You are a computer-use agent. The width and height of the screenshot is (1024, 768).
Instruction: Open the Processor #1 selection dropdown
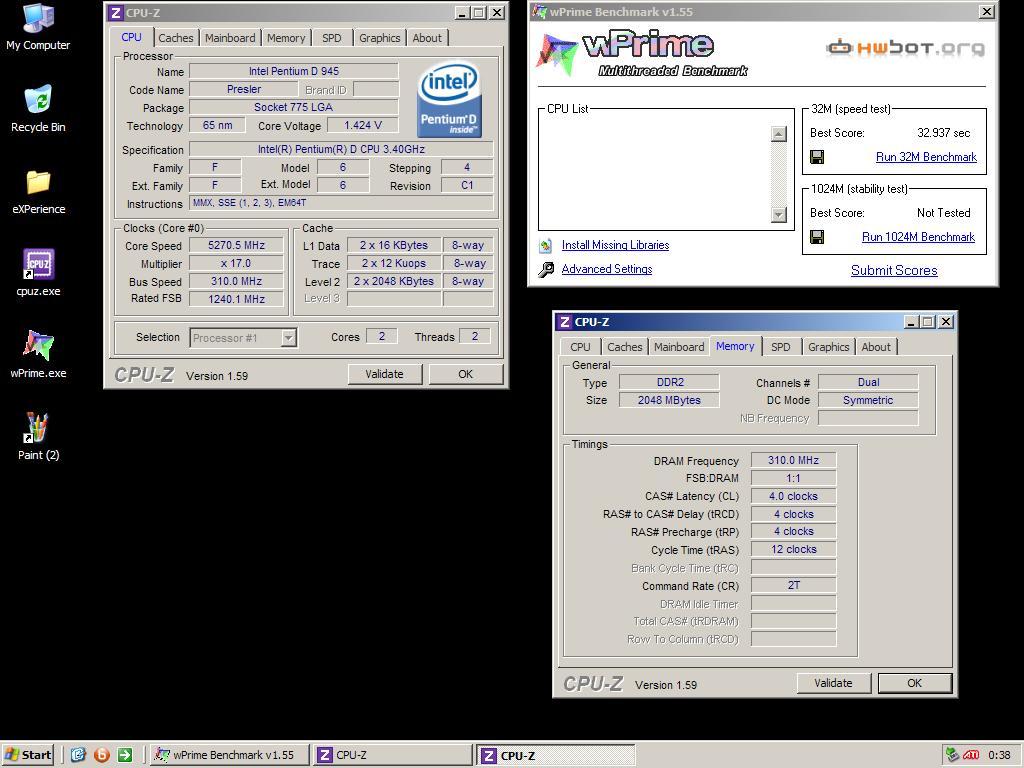pos(289,338)
